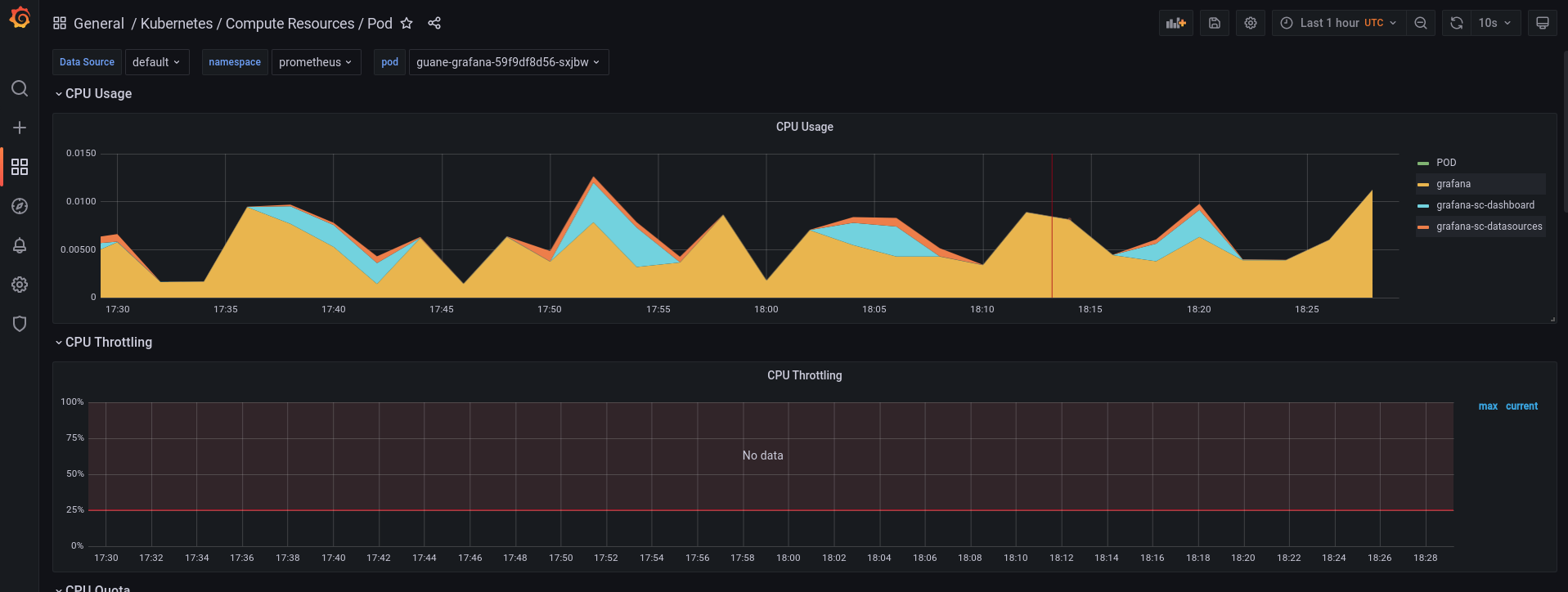Click the grafana-sc-datasources orange legend color swatch
The width and height of the screenshot is (1568, 592).
click(x=1423, y=227)
